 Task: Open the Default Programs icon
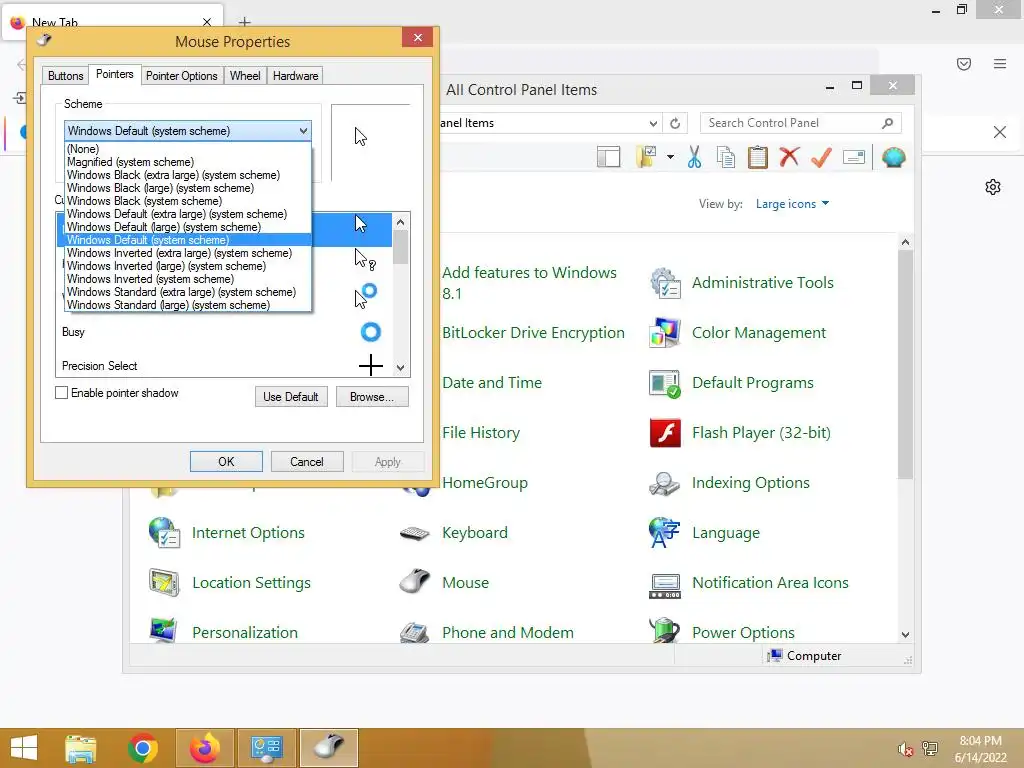pyautogui.click(x=665, y=383)
